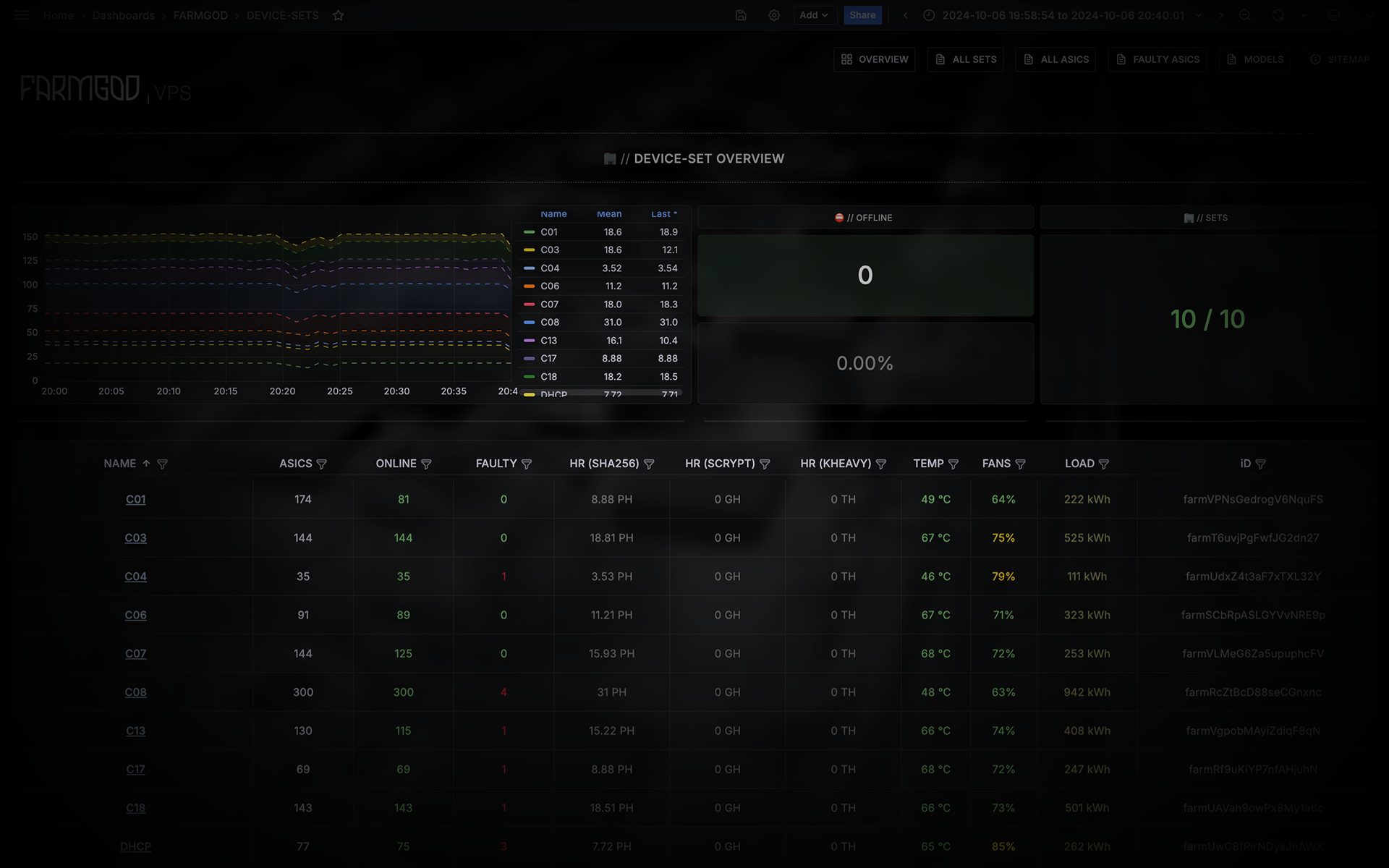
Task: Open the C08 device-set link
Action: 135,692
